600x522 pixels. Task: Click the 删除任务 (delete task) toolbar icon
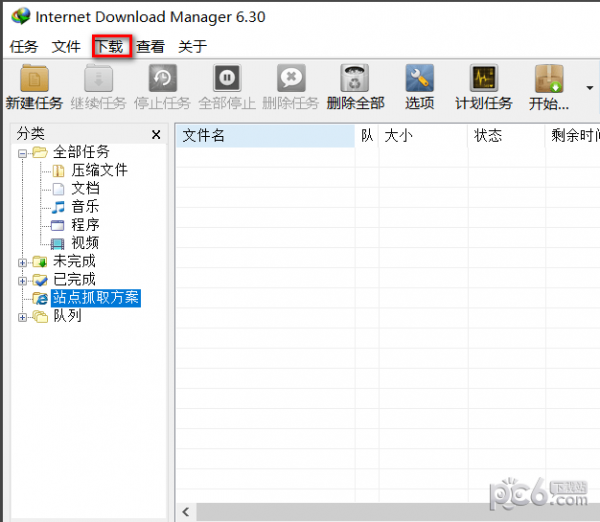click(x=291, y=78)
